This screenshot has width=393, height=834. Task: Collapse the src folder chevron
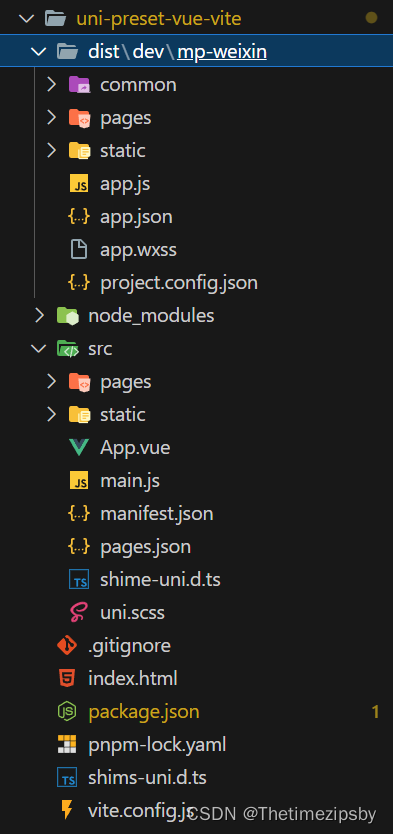[x=39, y=349]
